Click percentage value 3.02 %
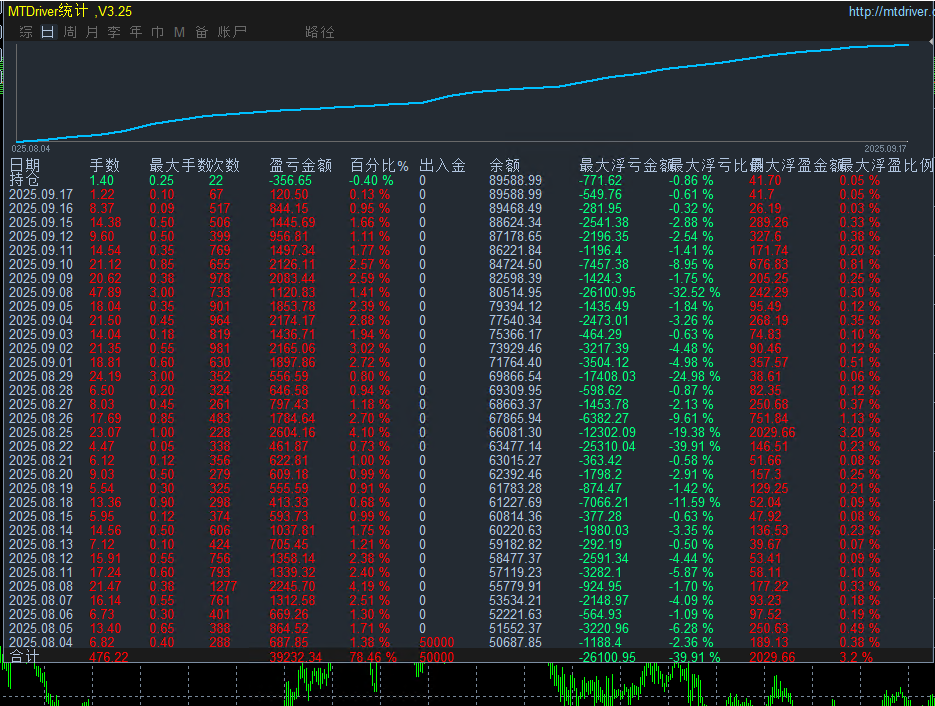This screenshot has width=935, height=706. point(370,348)
